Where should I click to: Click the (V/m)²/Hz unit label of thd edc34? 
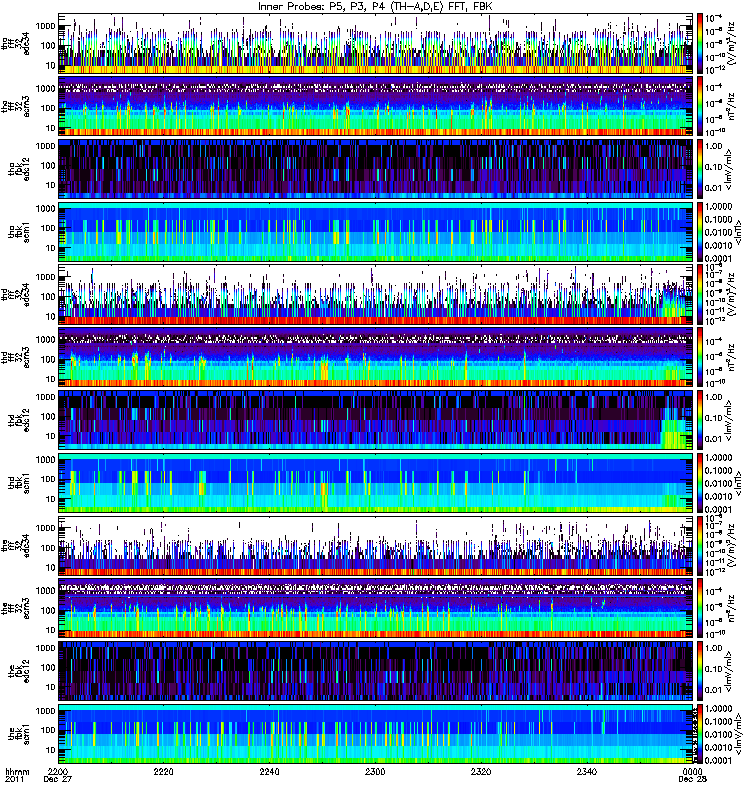731,294
